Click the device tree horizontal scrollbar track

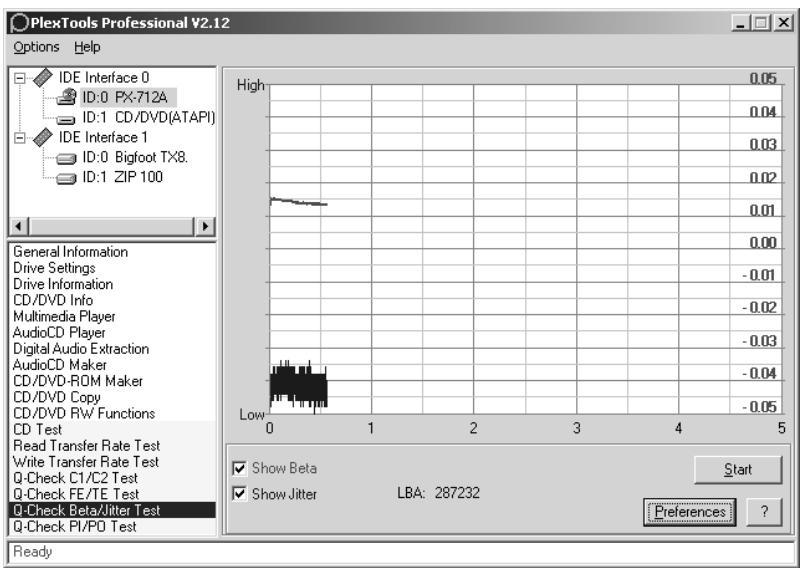112,226
